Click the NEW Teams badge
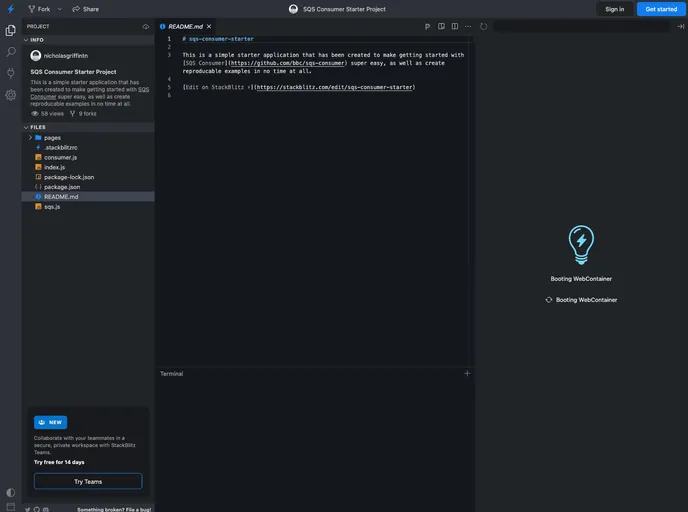 (x=50, y=422)
